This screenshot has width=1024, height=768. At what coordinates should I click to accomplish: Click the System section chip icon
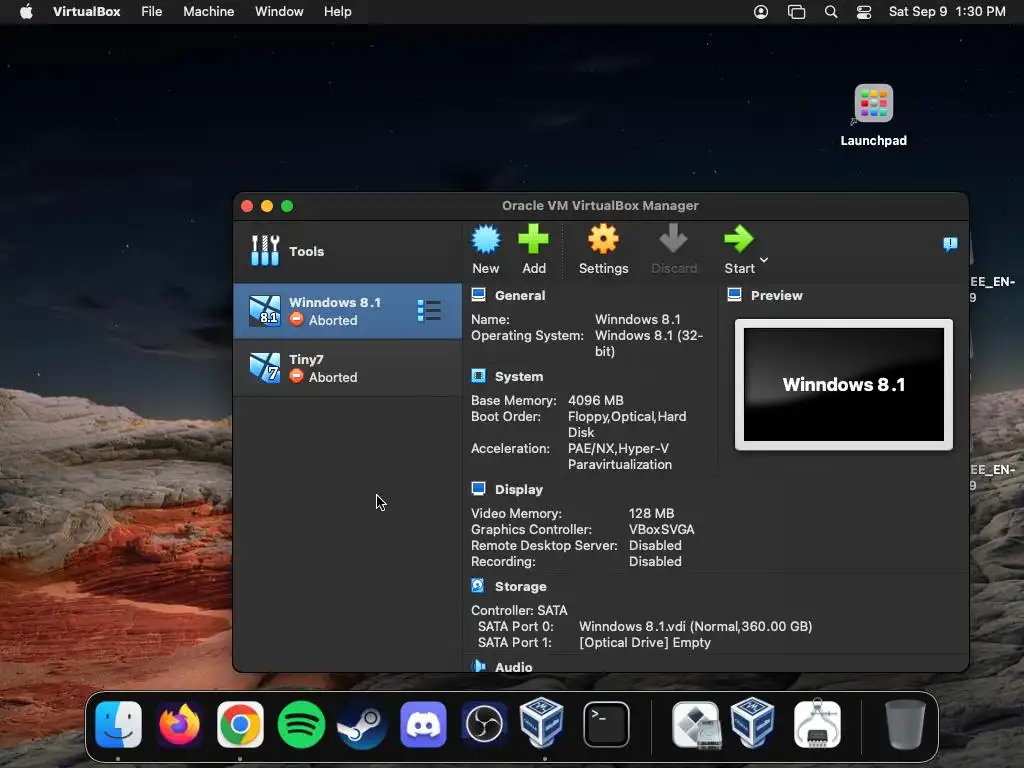[x=479, y=376]
